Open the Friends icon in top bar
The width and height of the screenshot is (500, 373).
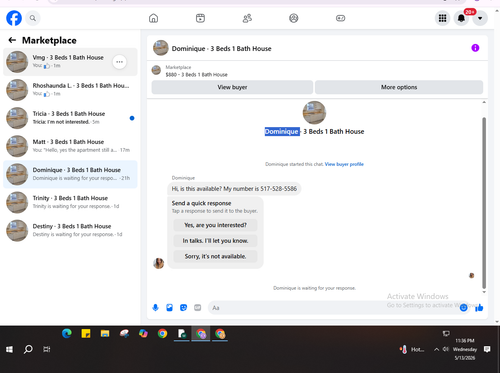[x=247, y=18]
